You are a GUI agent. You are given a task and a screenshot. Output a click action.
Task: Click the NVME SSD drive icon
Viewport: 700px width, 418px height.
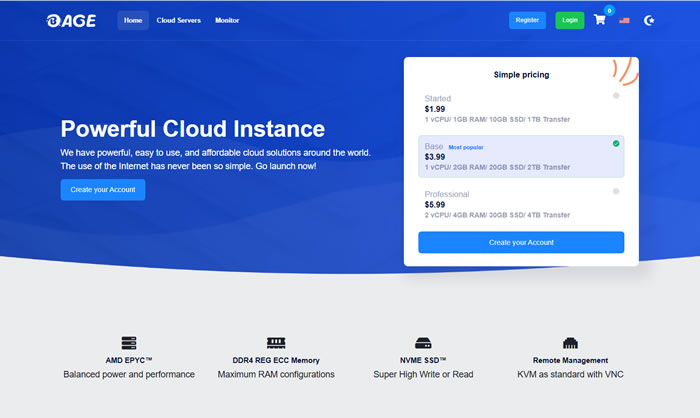423,343
